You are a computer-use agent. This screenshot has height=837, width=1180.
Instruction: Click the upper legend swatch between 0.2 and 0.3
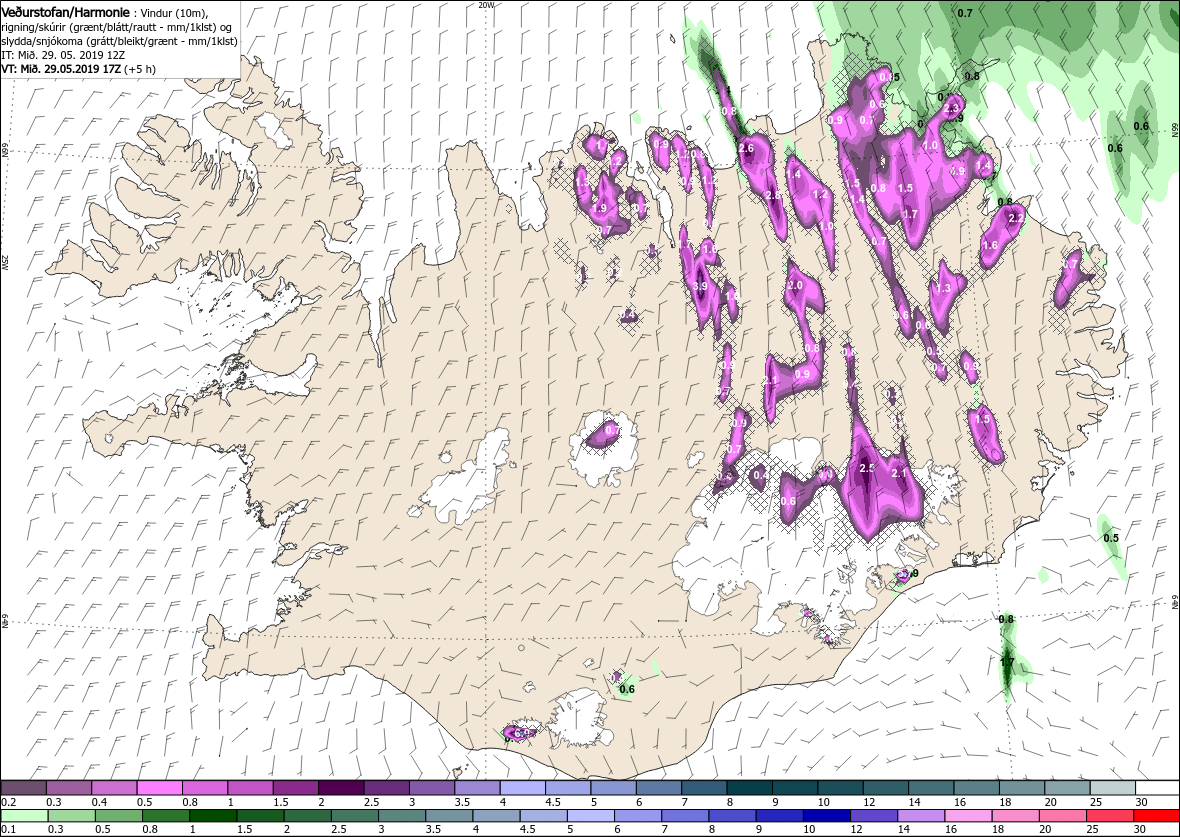tap(24, 787)
